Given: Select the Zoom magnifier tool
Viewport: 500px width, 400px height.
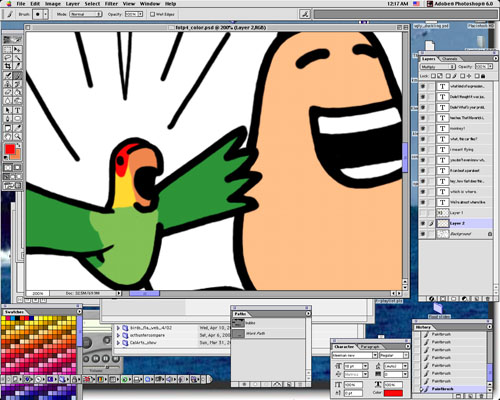Looking at the screenshot, I should (17, 136).
